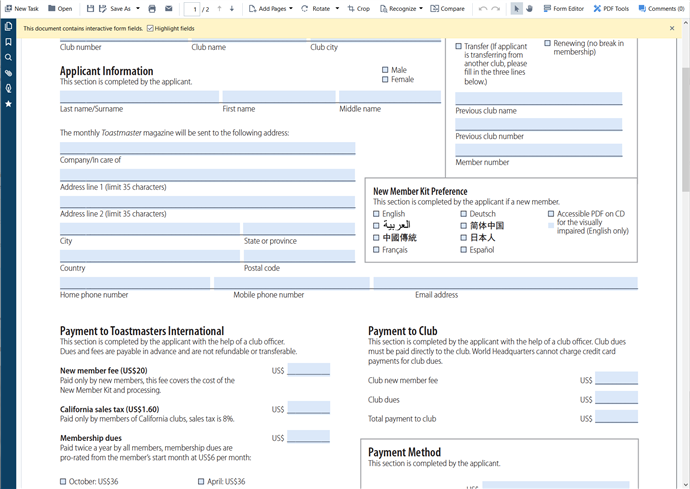690x489 pixels.
Task: Open the Attachments paperclip panel in sidebar
Action: [8, 73]
